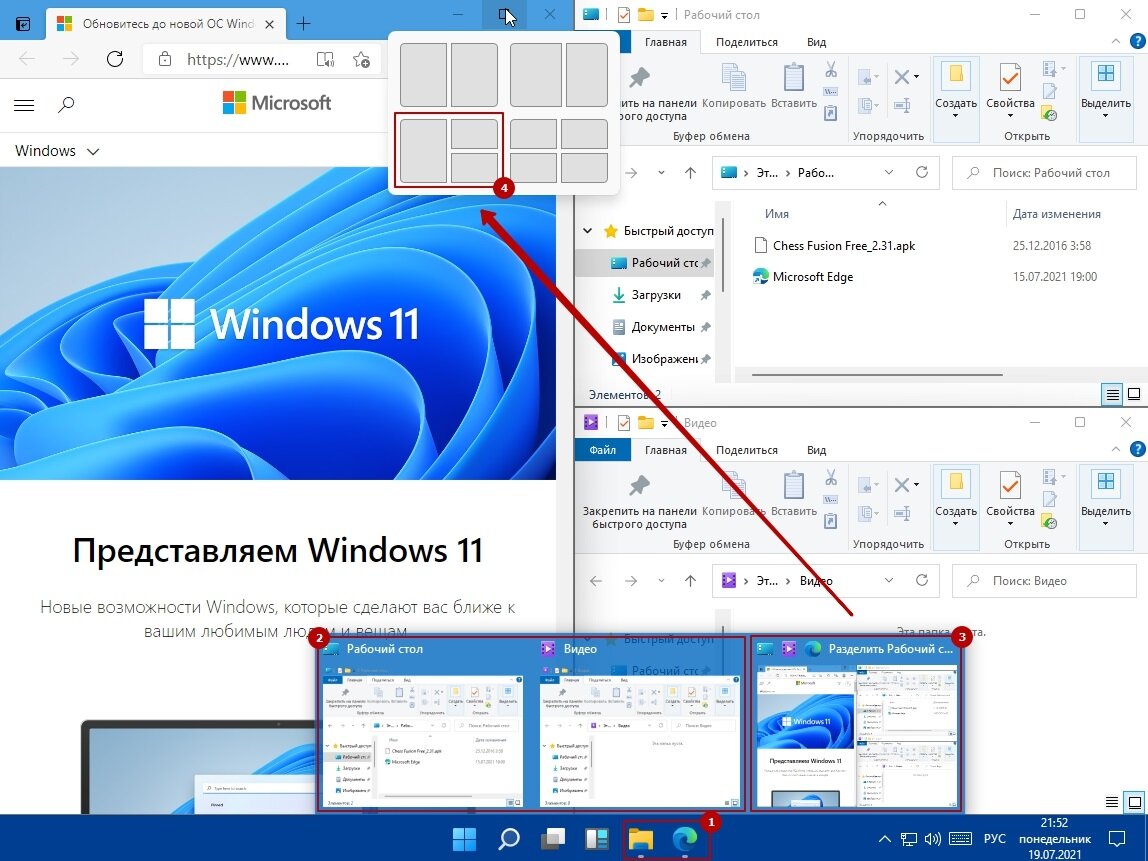The image size is (1148, 861).
Task: Select Видео window thumbnail preview
Action: pos(638,724)
